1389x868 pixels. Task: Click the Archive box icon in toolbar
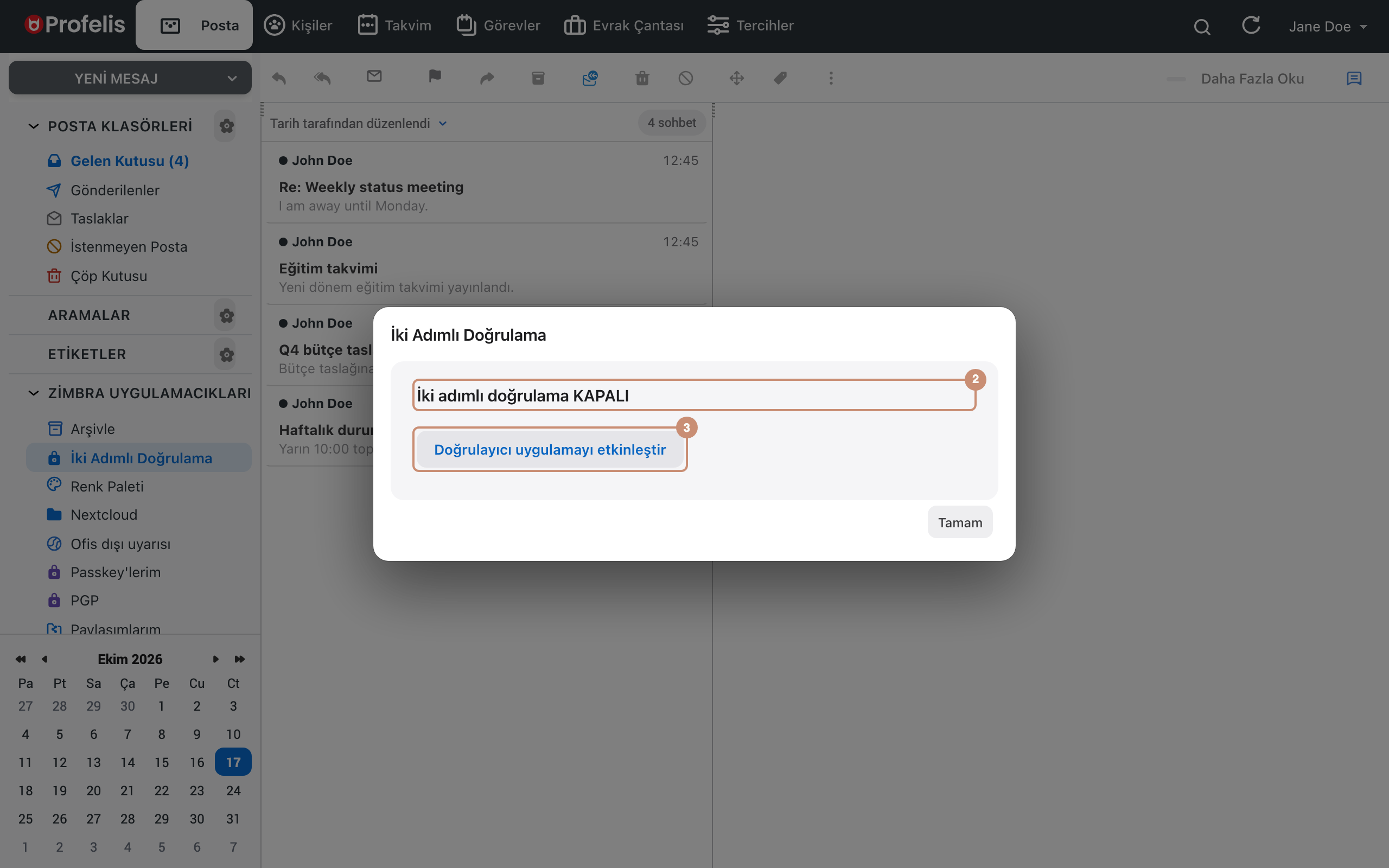pos(538,78)
